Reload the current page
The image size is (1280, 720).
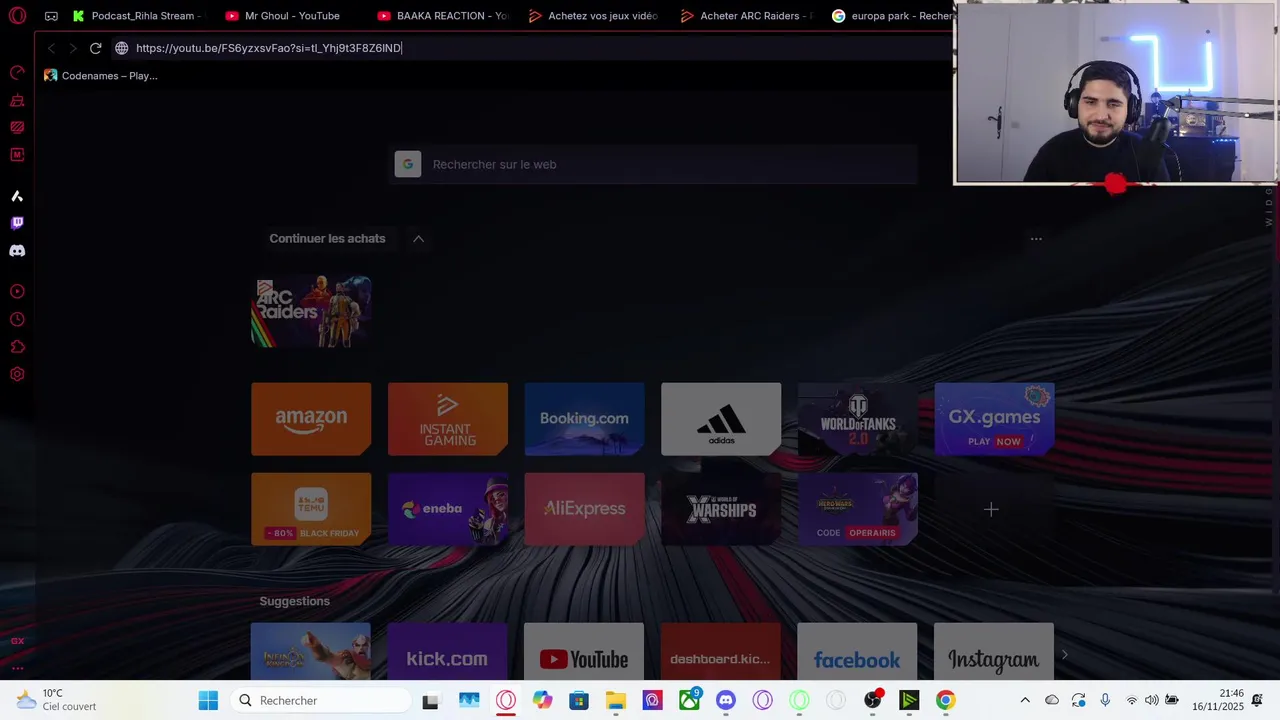(x=95, y=48)
